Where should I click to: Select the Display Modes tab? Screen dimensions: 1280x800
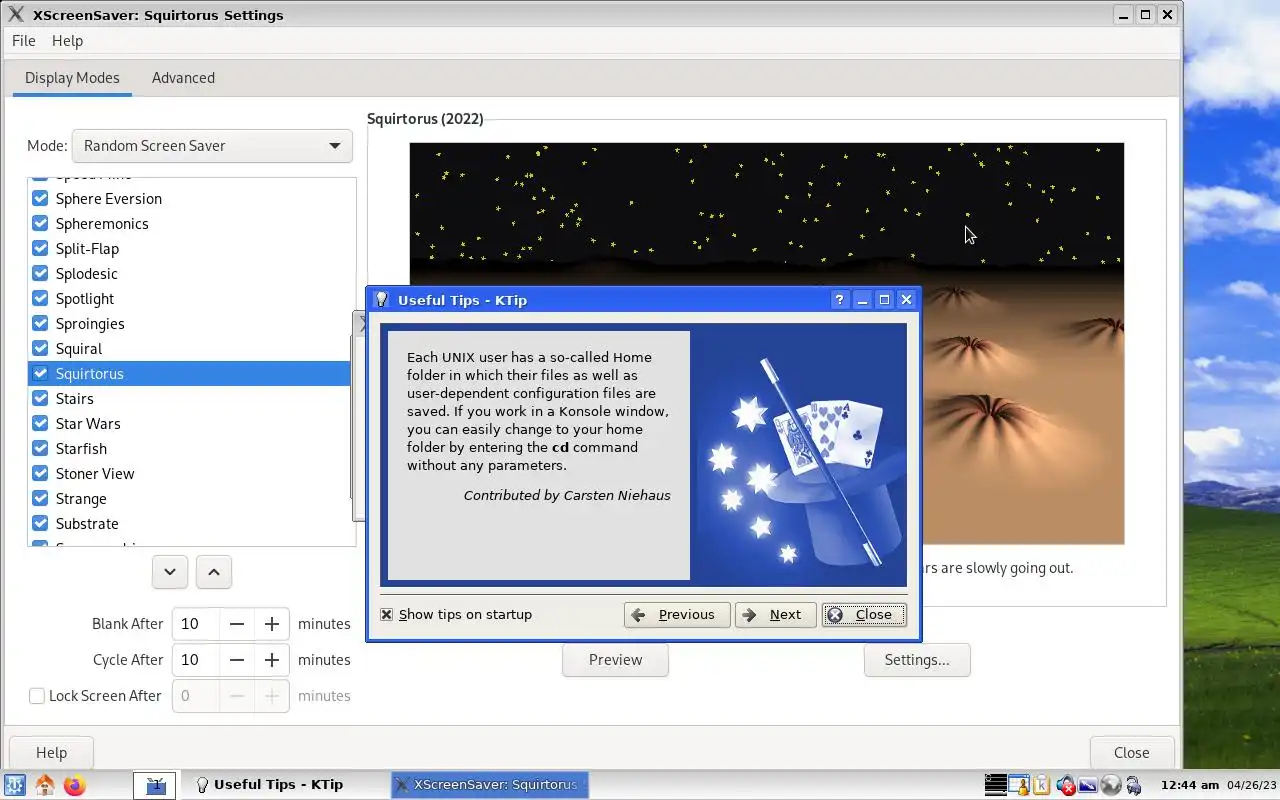pos(72,78)
